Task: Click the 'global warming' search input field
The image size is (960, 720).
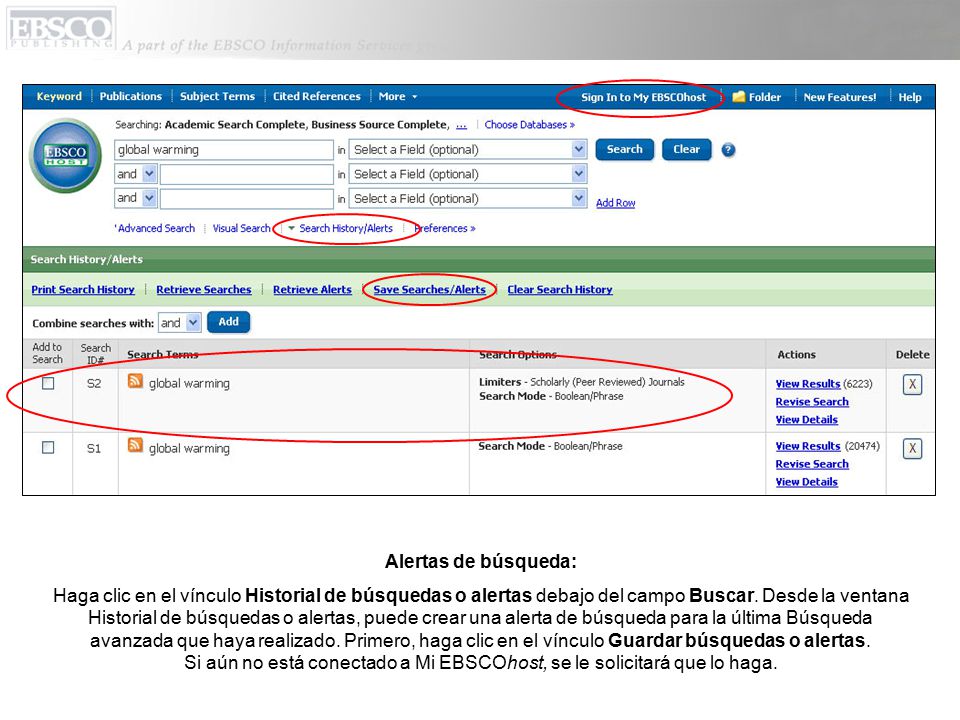Action: point(223,150)
